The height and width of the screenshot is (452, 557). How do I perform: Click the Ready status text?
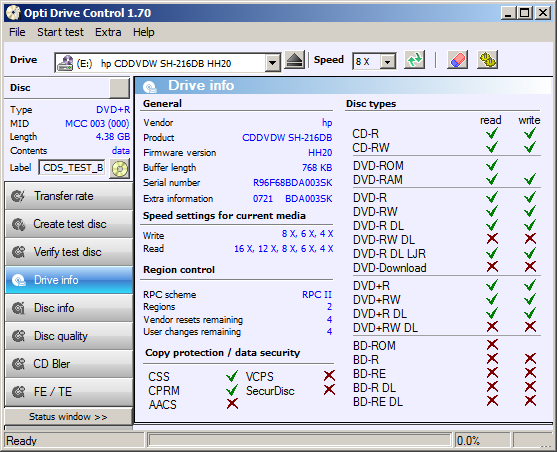click(21, 441)
